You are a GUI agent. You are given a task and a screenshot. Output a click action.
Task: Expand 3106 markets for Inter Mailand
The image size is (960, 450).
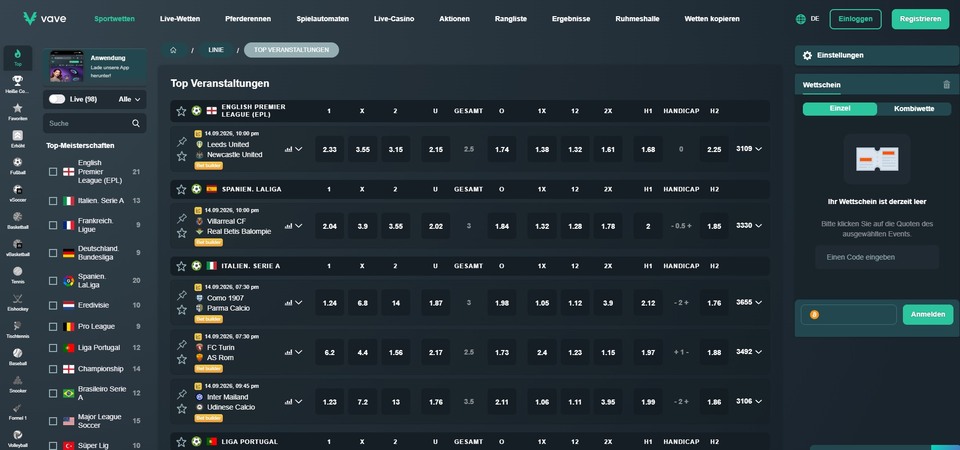[x=749, y=402]
